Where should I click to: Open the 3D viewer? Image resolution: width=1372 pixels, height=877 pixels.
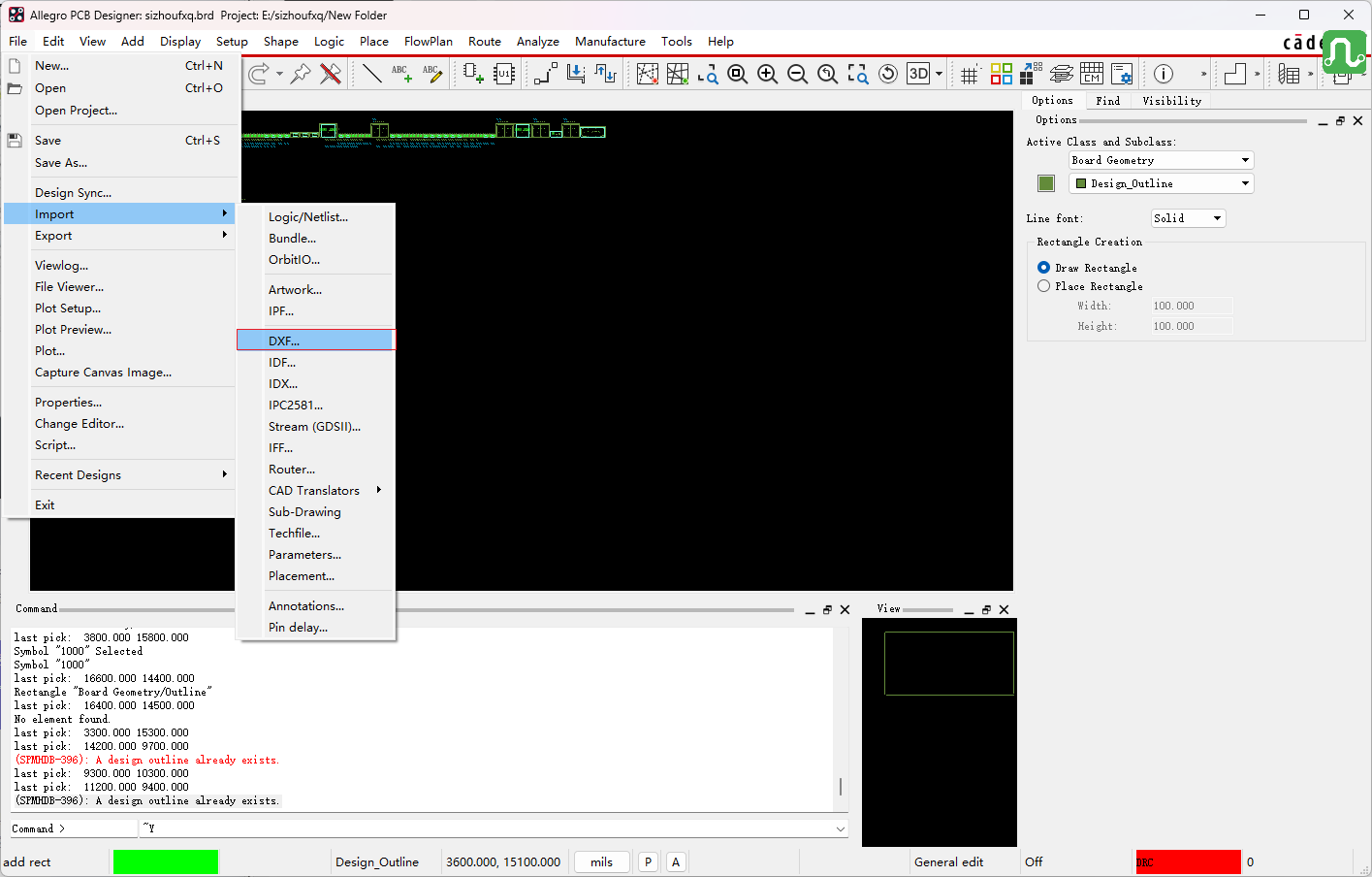918,74
